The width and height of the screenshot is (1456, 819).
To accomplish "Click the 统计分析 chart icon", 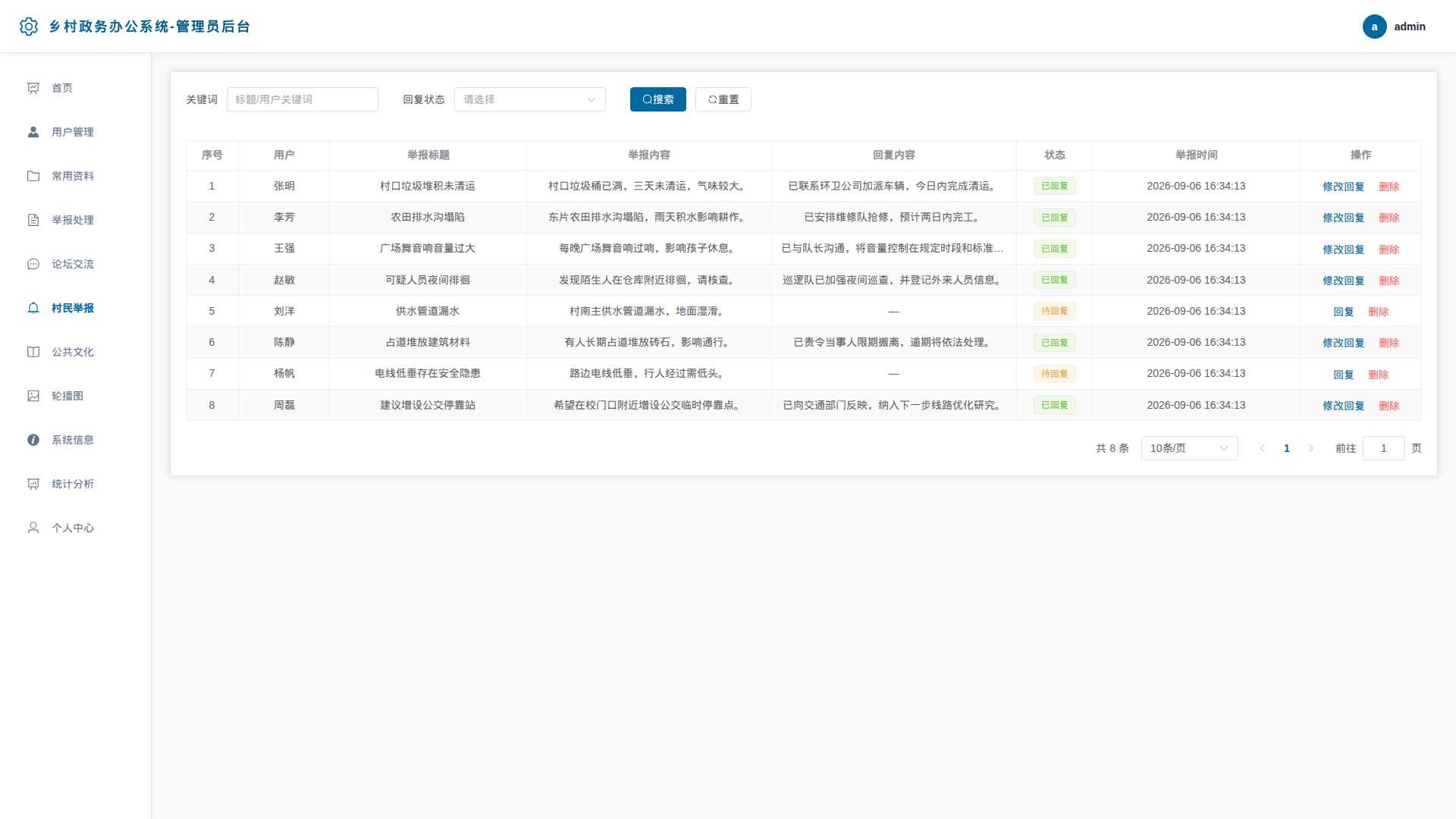I will point(33,484).
